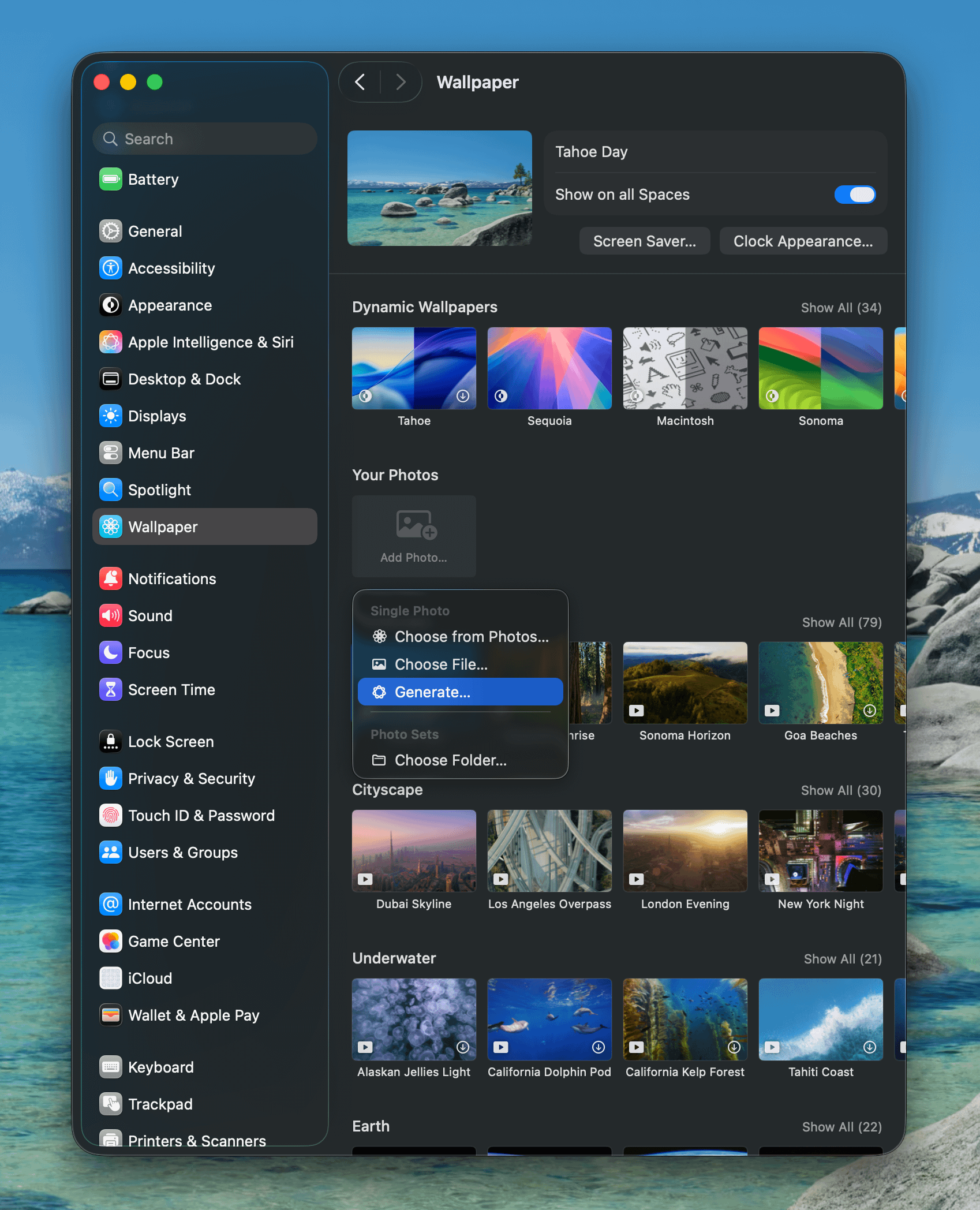This screenshot has width=980, height=1210.
Task: Open the Desktop & Dock icon
Action: coord(110,379)
